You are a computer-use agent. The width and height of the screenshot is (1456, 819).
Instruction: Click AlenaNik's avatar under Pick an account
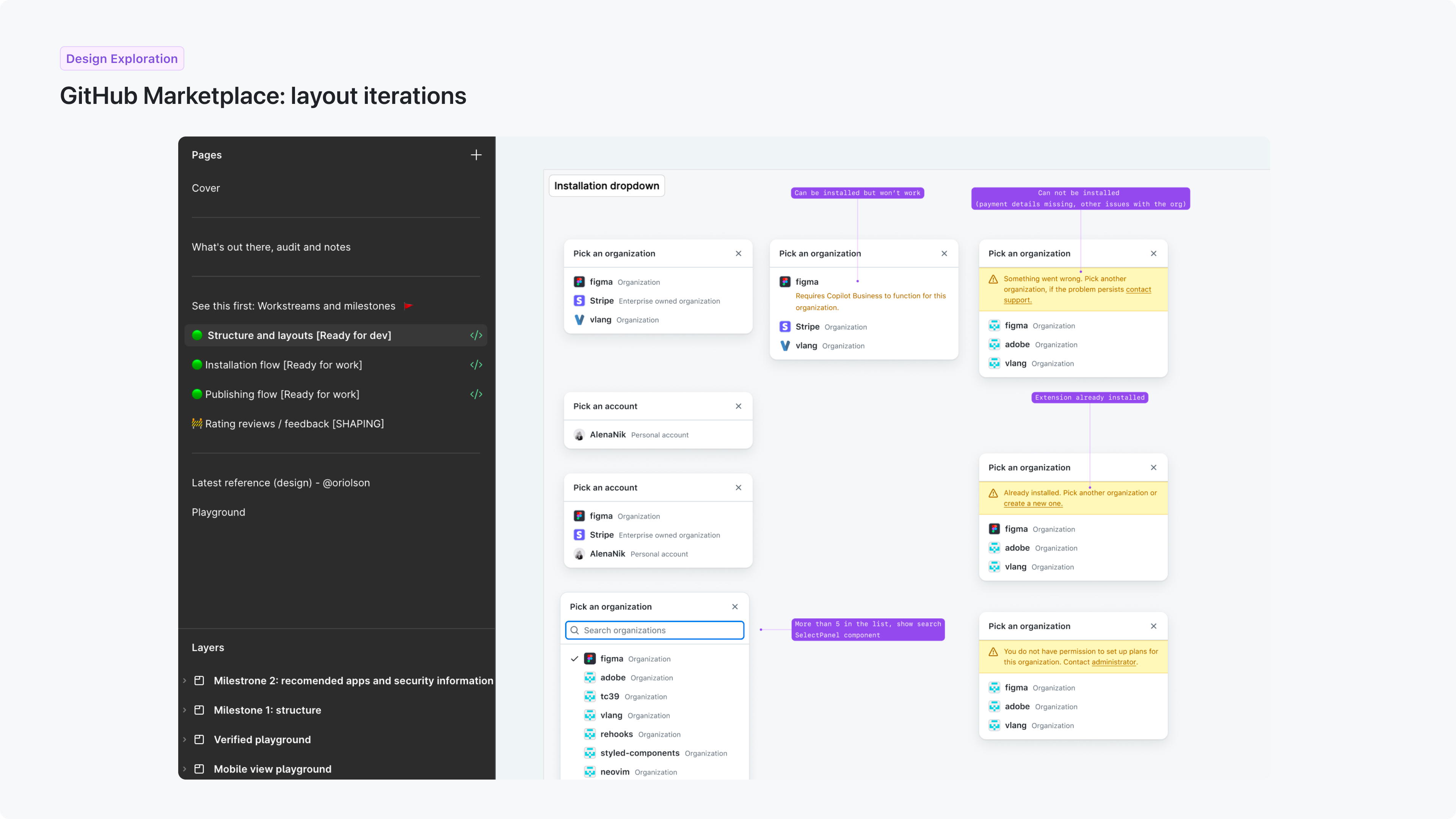[579, 435]
